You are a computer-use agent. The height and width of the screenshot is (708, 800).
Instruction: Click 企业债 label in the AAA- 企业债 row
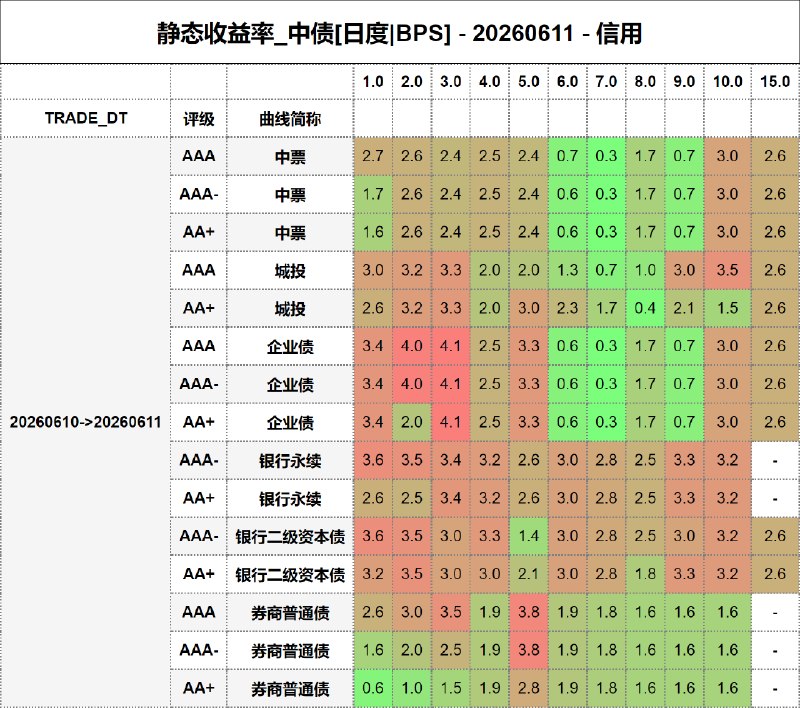(x=290, y=385)
